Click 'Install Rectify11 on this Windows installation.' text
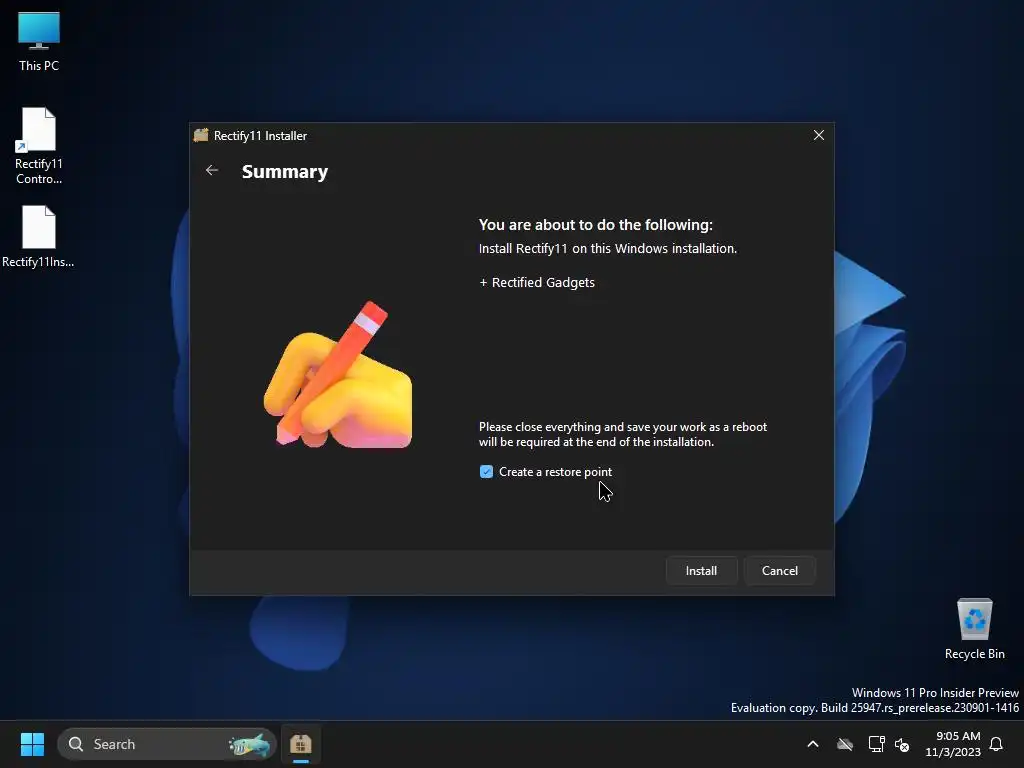 pyautogui.click(x=607, y=248)
